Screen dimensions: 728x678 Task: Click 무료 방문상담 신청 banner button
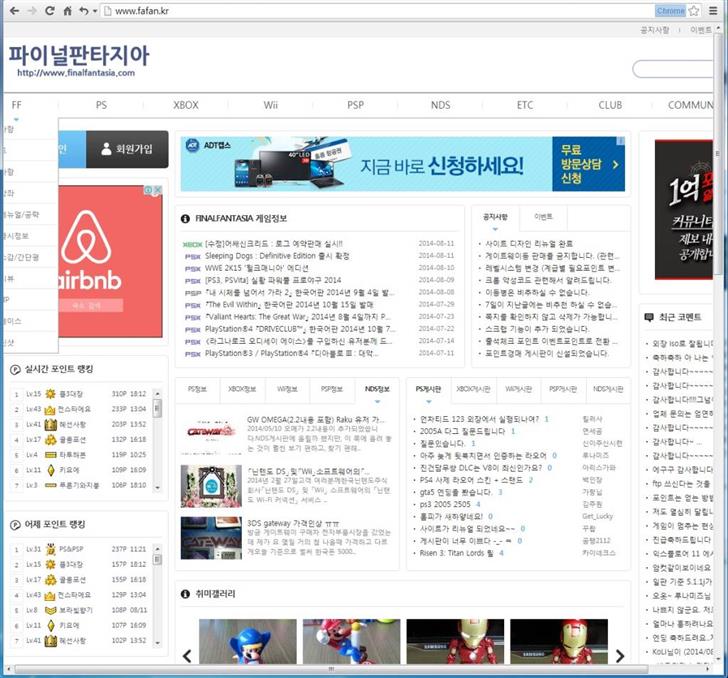[x=588, y=164]
